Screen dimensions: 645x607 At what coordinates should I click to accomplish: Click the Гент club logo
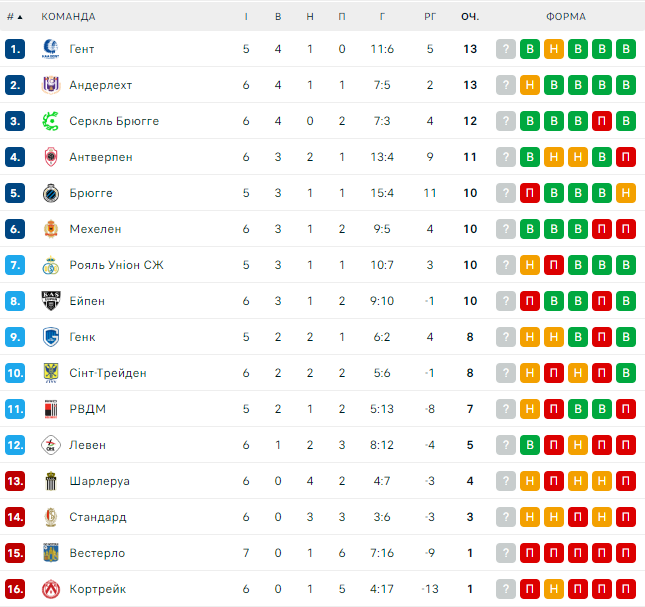point(51,49)
